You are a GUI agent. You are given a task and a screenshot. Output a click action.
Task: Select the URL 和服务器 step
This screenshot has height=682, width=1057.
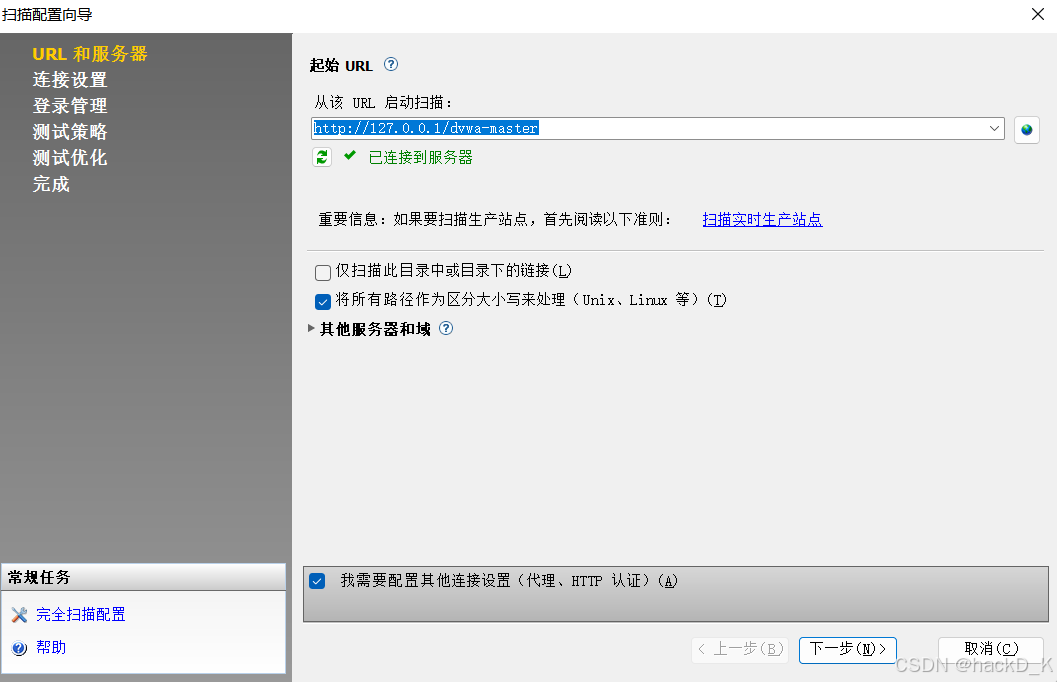(x=90, y=54)
